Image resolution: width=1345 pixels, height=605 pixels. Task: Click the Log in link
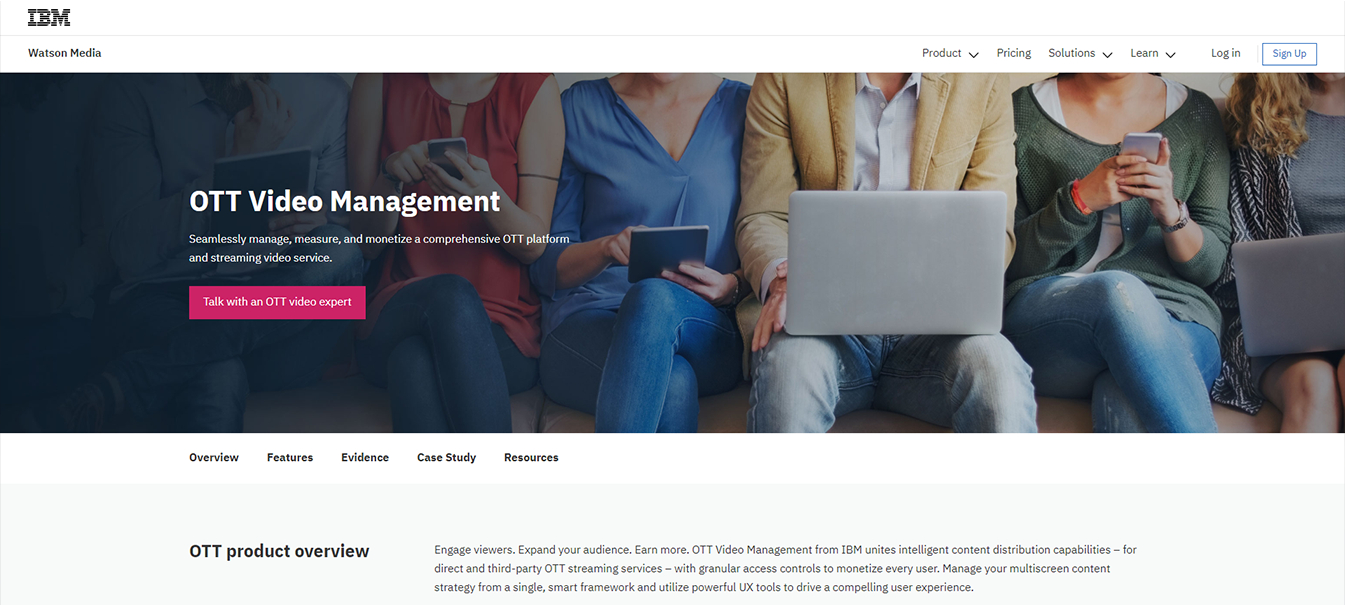pyautogui.click(x=1225, y=53)
